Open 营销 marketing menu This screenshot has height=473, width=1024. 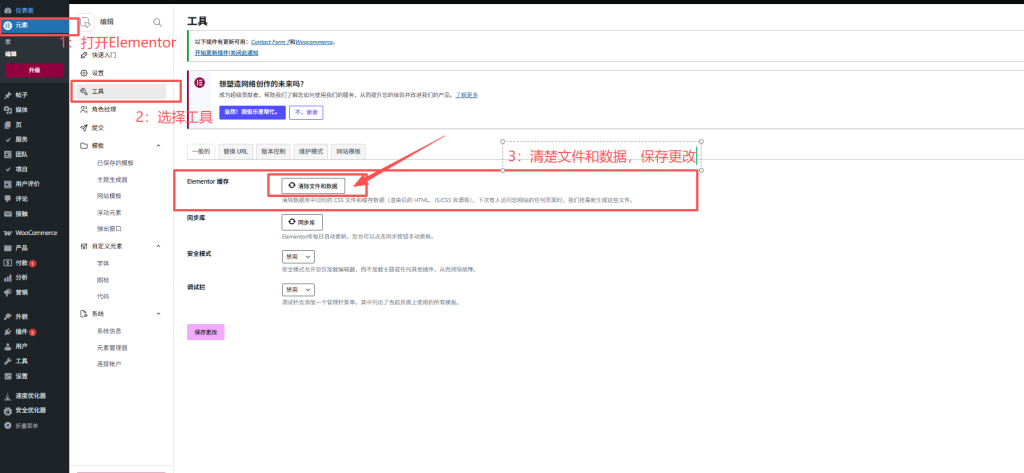click(22, 292)
